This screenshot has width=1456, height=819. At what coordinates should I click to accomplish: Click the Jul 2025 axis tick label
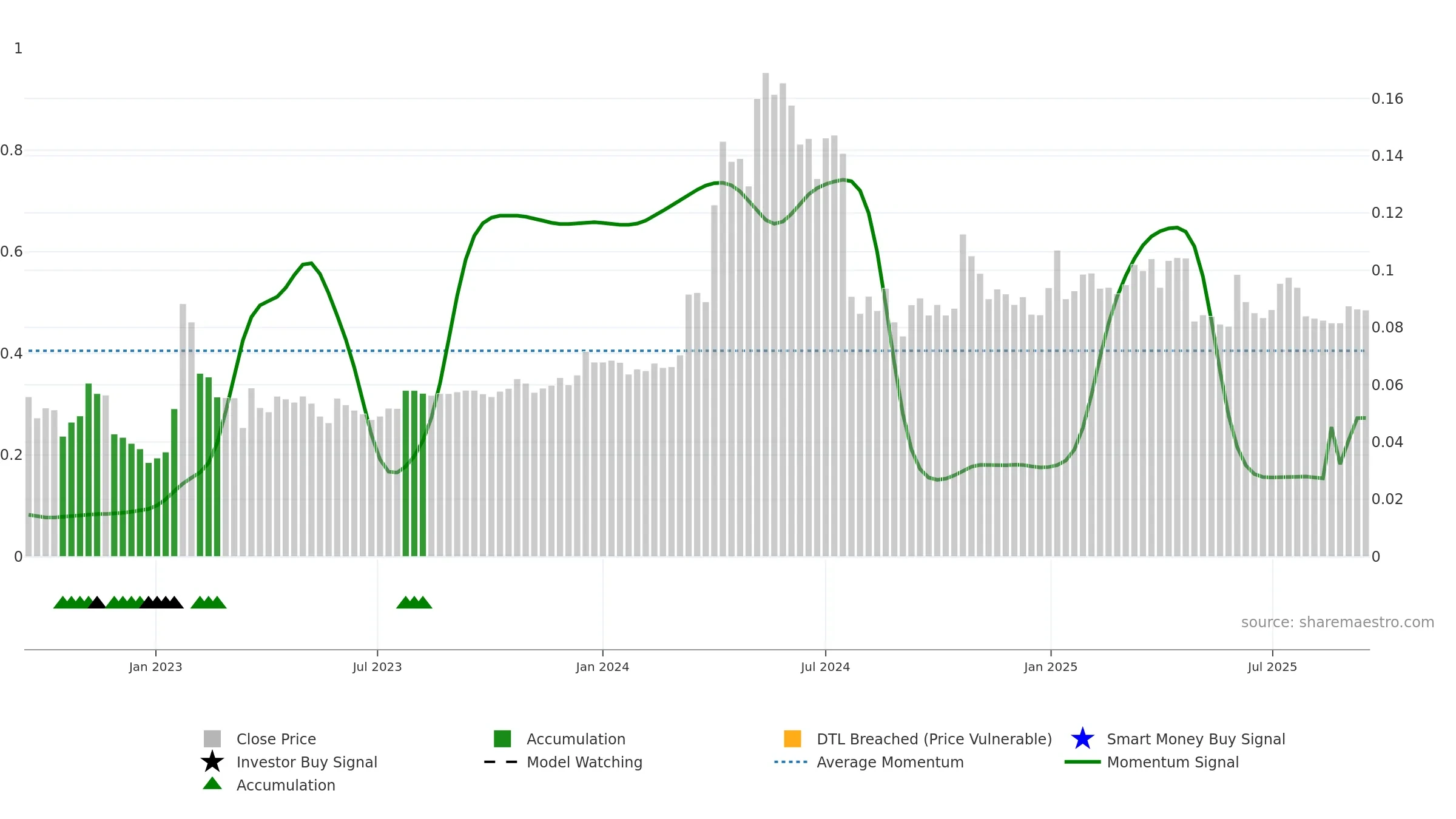1272,667
